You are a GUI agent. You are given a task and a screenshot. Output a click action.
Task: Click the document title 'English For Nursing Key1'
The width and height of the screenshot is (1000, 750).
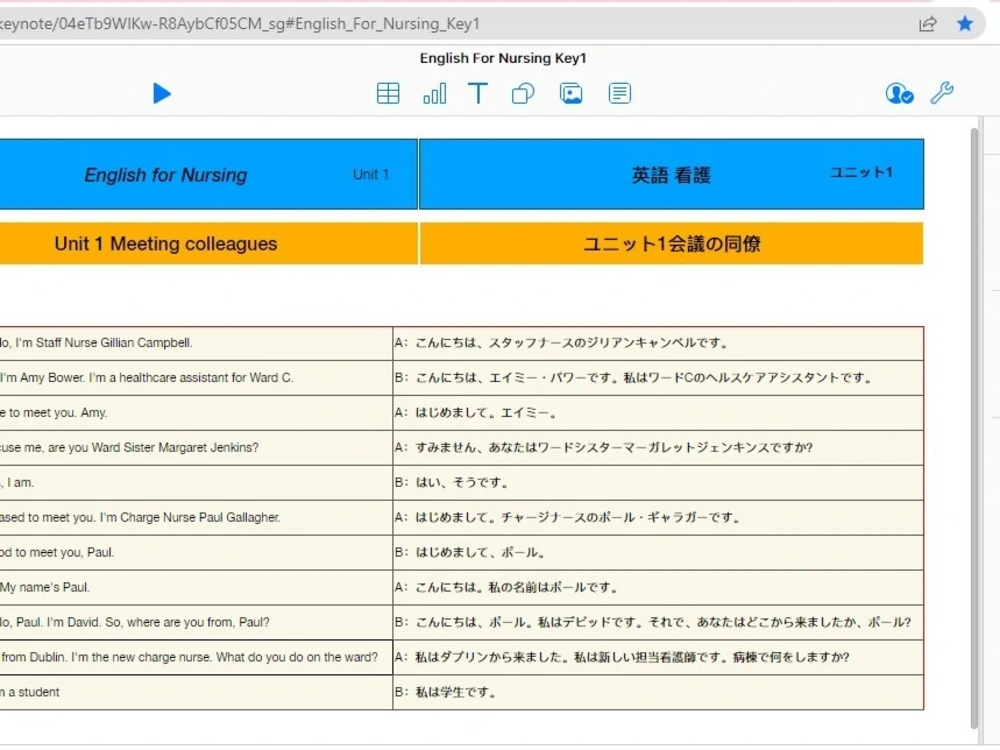pos(503,58)
